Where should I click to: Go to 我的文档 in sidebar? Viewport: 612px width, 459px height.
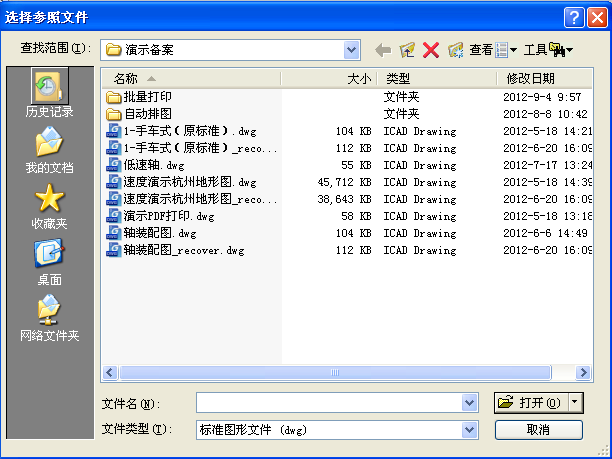pyautogui.click(x=49, y=150)
